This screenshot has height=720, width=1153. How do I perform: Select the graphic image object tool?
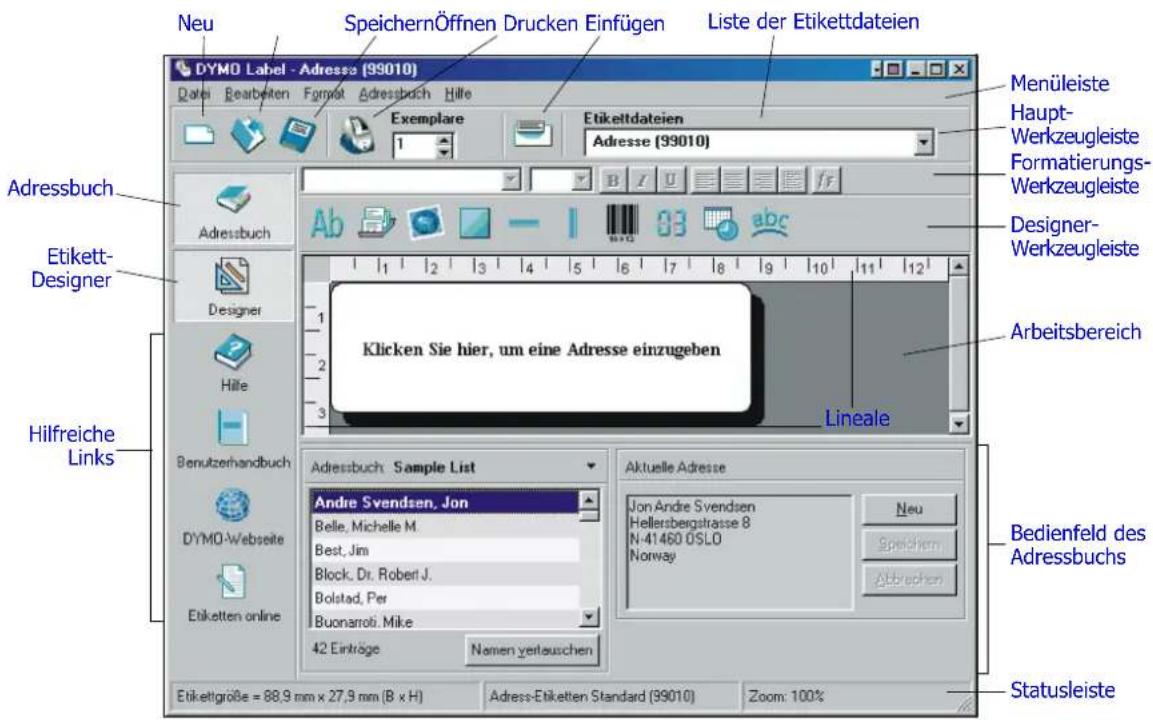[426, 223]
